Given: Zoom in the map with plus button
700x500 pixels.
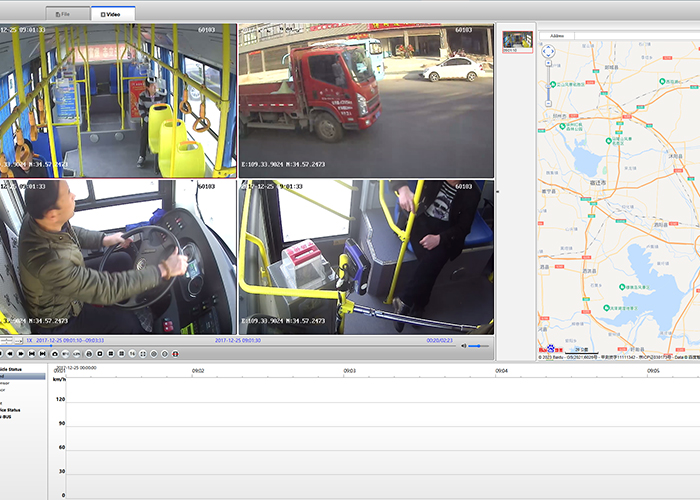Looking at the screenshot, I should pos(549,63).
